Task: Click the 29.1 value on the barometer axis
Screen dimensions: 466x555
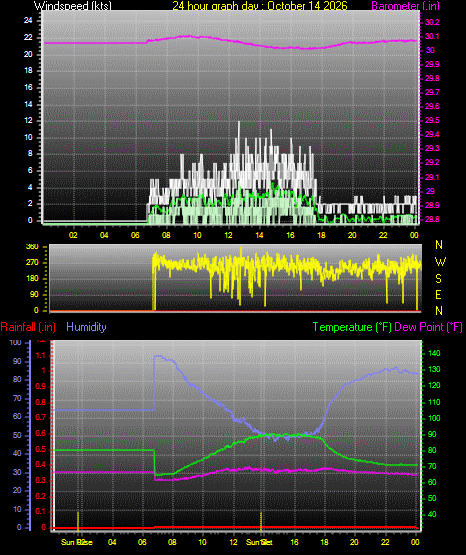Action: click(432, 177)
